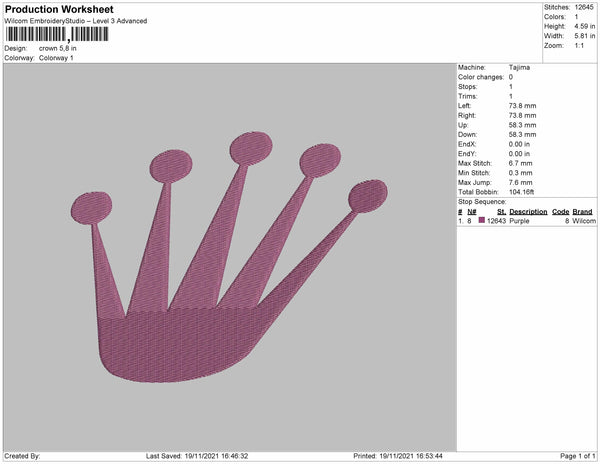
Task: Select the Max Stitch value "6.7 mm"
Action: tap(520, 163)
